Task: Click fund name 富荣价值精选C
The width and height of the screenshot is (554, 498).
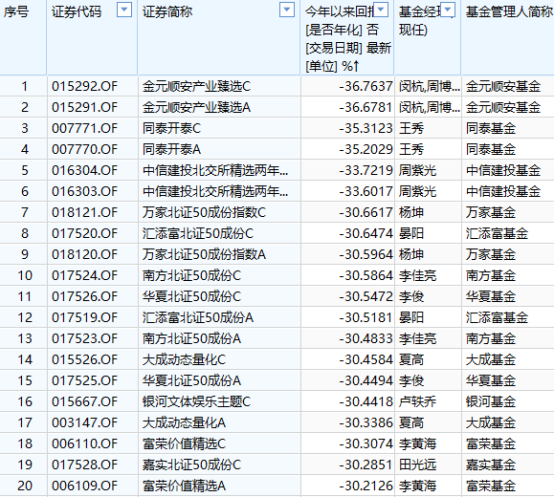Action: (x=184, y=444)
